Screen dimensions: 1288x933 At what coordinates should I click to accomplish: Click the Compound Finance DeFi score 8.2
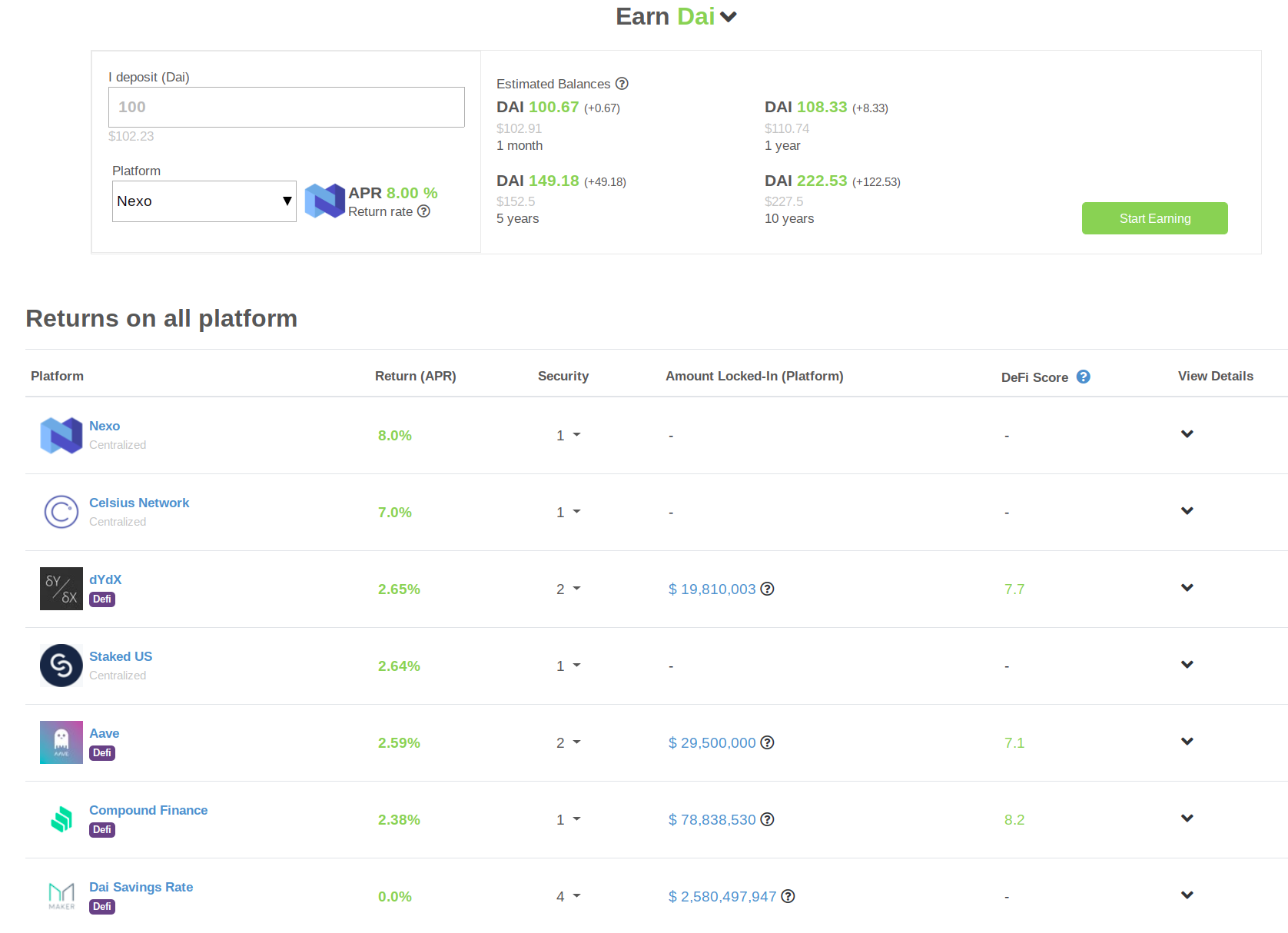1014,820
